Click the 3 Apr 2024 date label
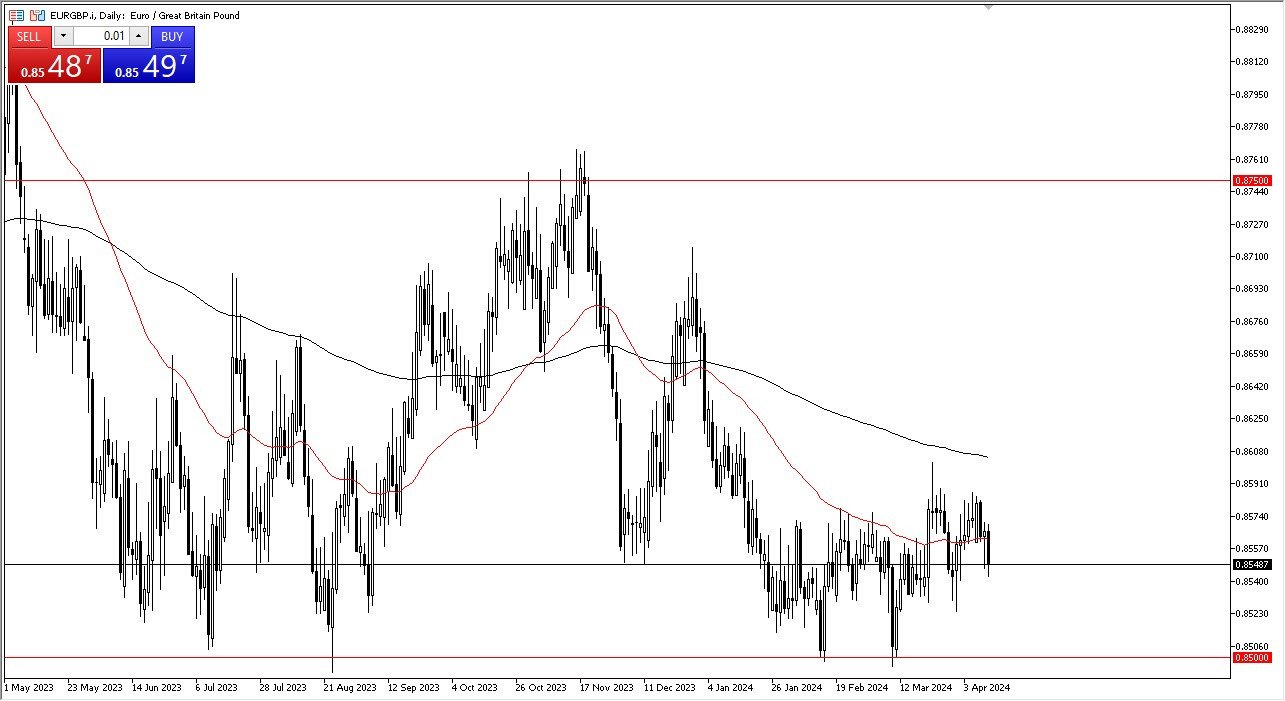 pyautogui.click(x=987, y=688)
